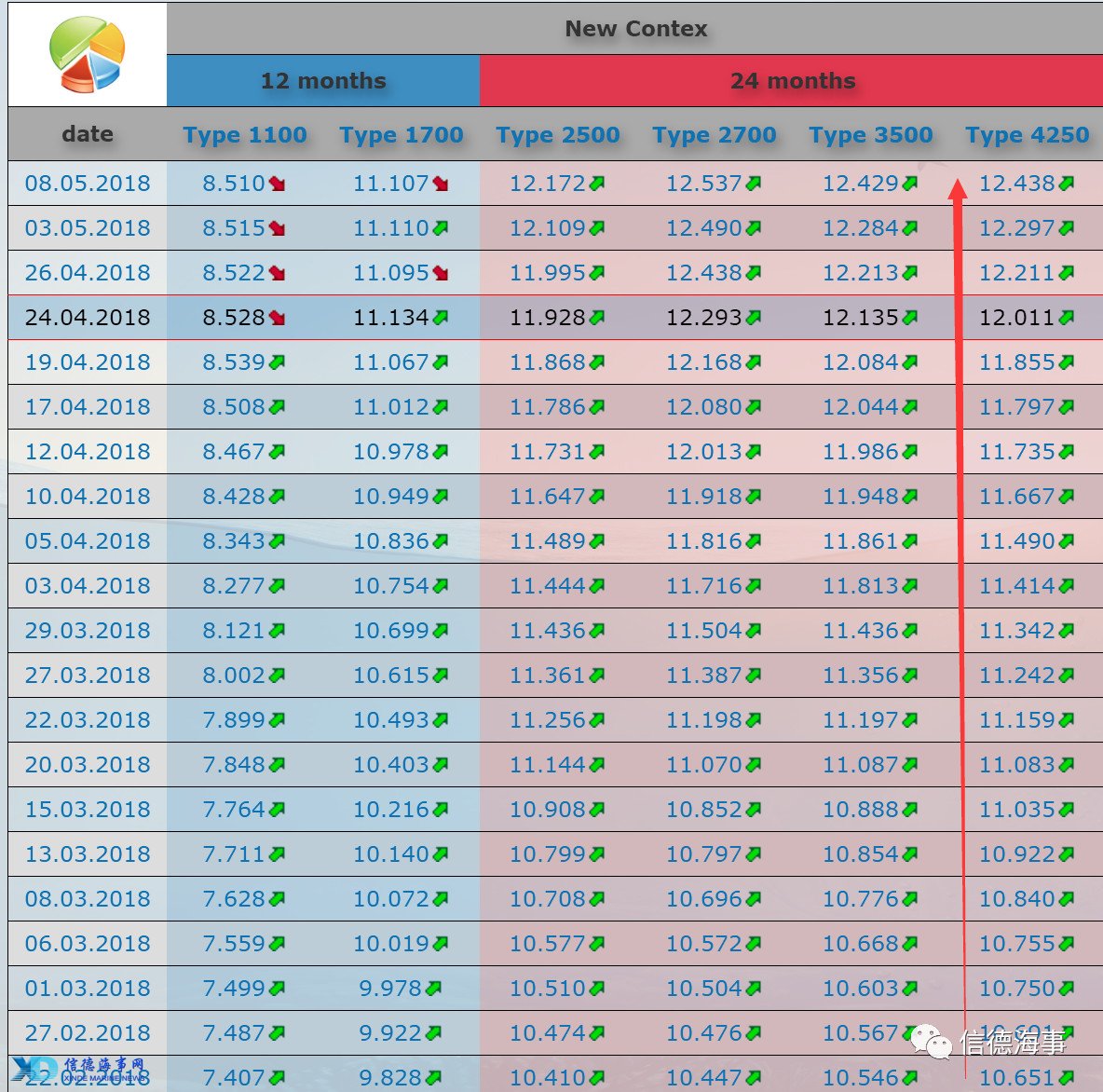This screenshot has height=1092, width=1103.
Task: Select the date 19.04.2018
Action: tap(88, 362)
